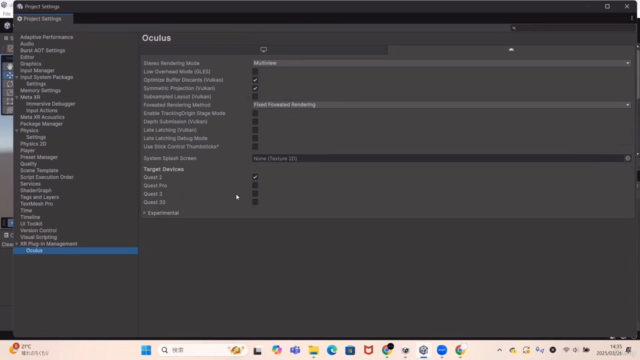The width and height of the screenshot is (640, 360).
Task: Open Burst AOT Settings
Action: pos(42,51)
